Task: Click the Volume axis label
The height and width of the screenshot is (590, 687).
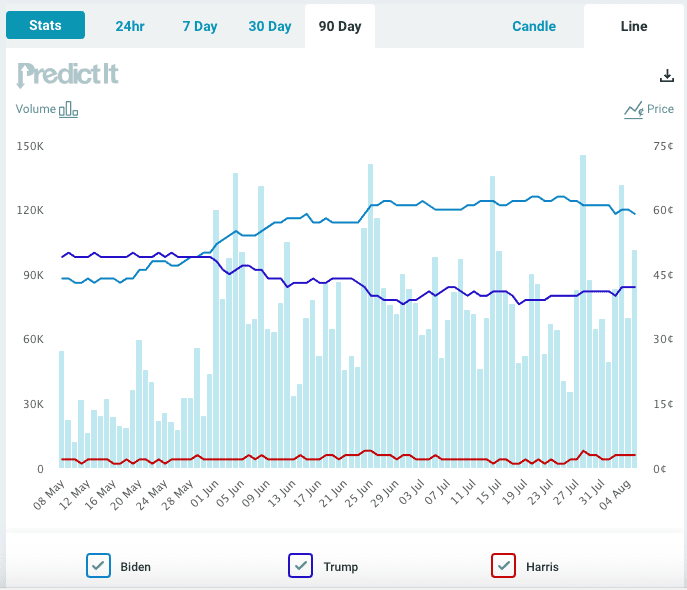Action: pos(35,109)
